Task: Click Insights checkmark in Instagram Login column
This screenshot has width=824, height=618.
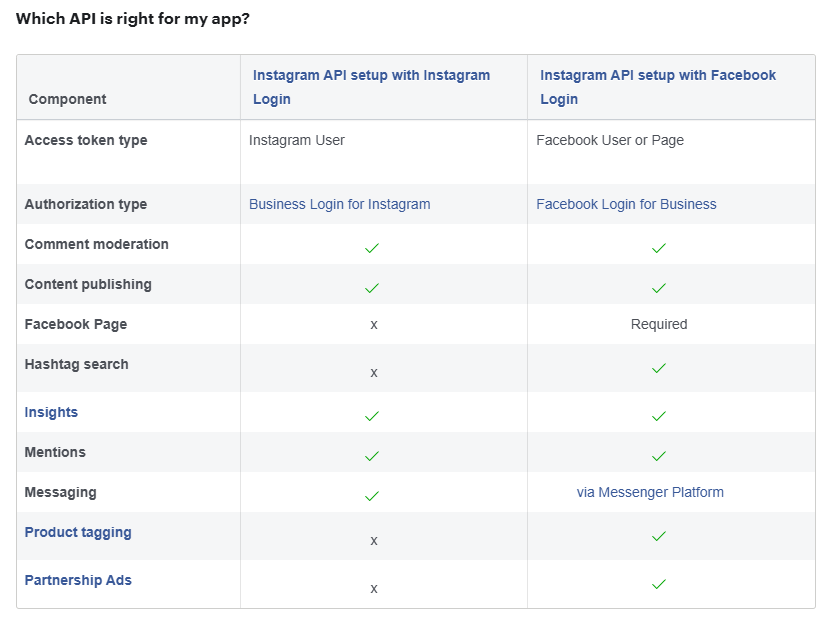Action: click(x=372, y=416)
